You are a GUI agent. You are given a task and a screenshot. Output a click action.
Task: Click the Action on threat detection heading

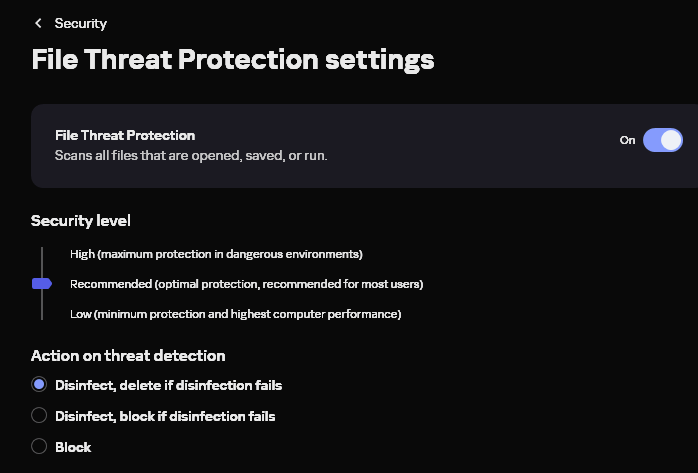pyautogui.click(x=128, y=355)
